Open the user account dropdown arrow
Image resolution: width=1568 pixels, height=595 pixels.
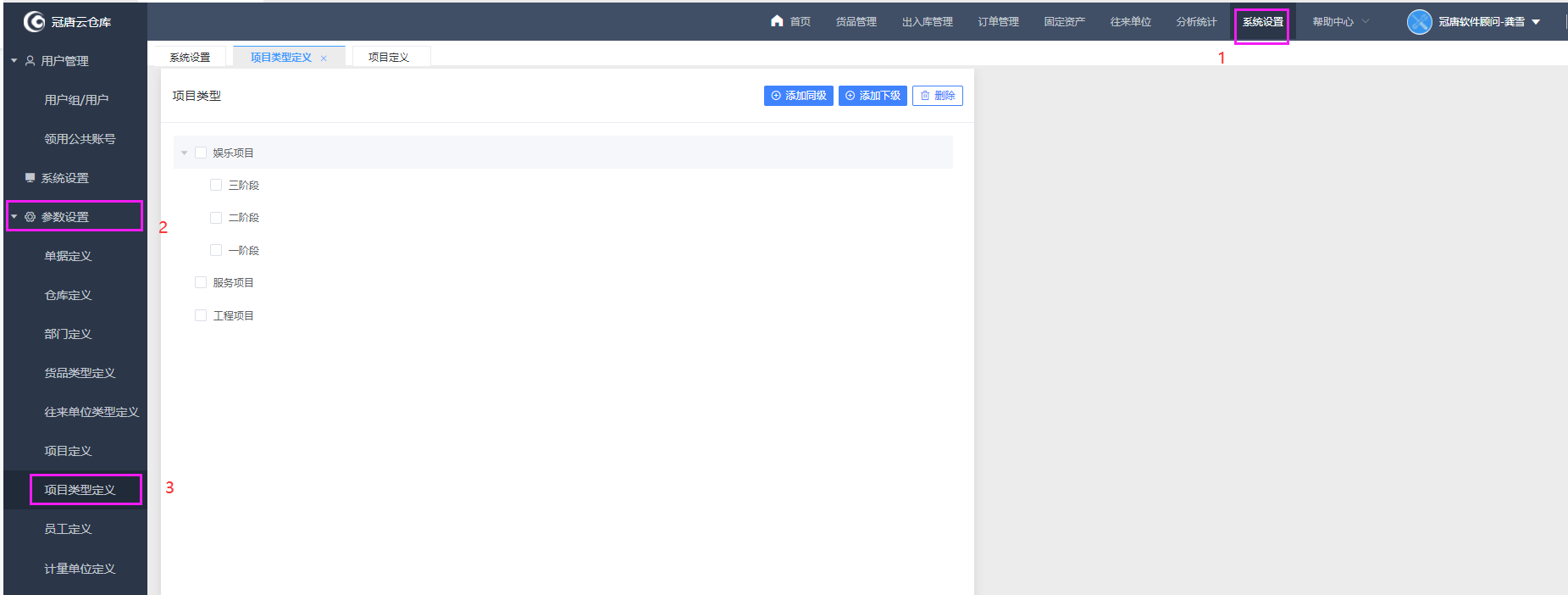(x=1536, y=22)
